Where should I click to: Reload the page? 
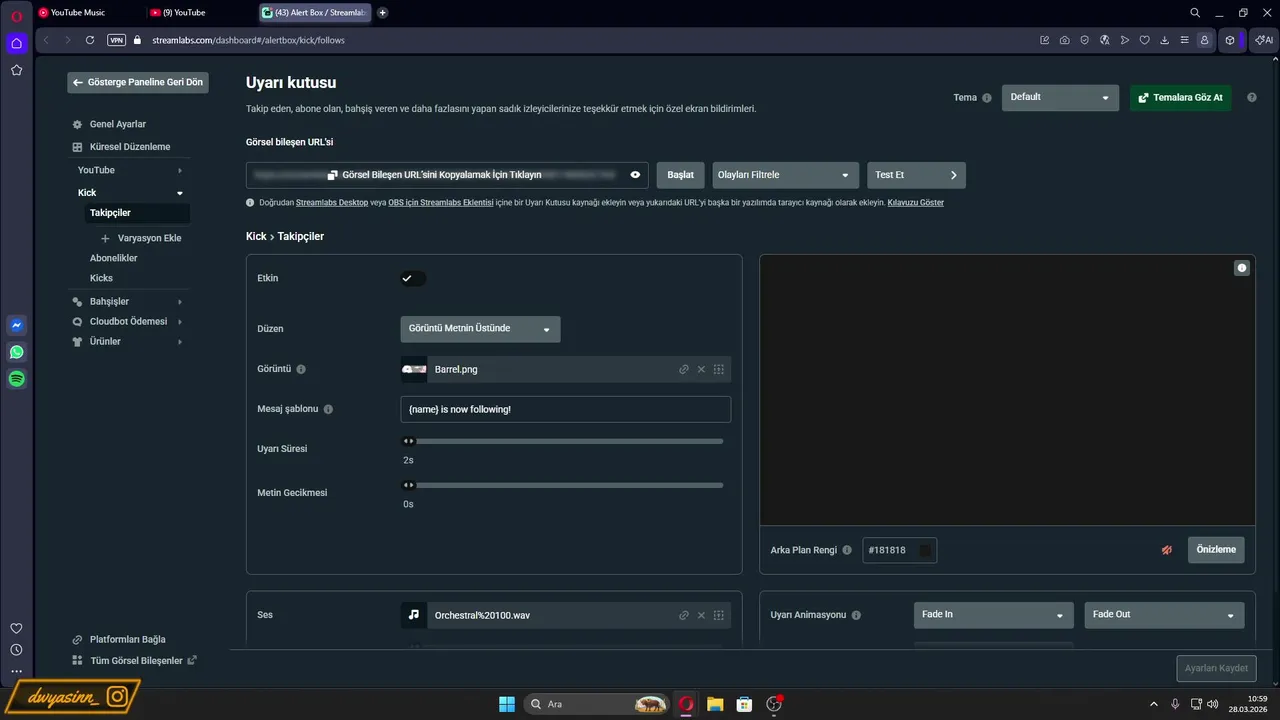90,40
